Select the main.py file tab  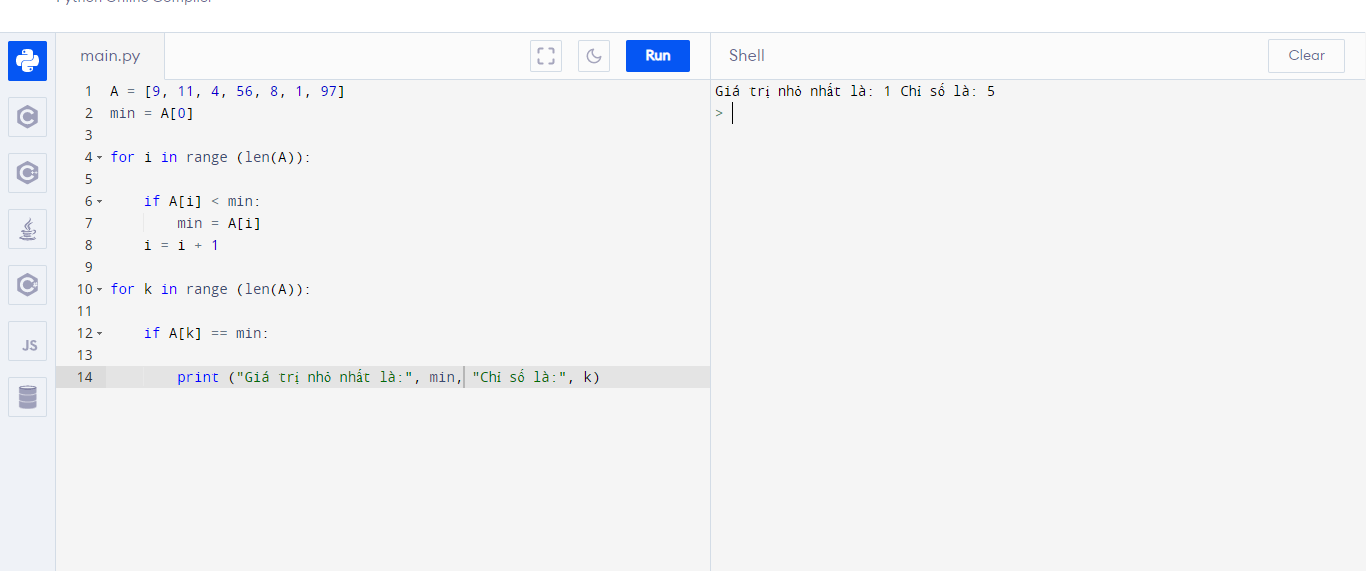(110, 56)
